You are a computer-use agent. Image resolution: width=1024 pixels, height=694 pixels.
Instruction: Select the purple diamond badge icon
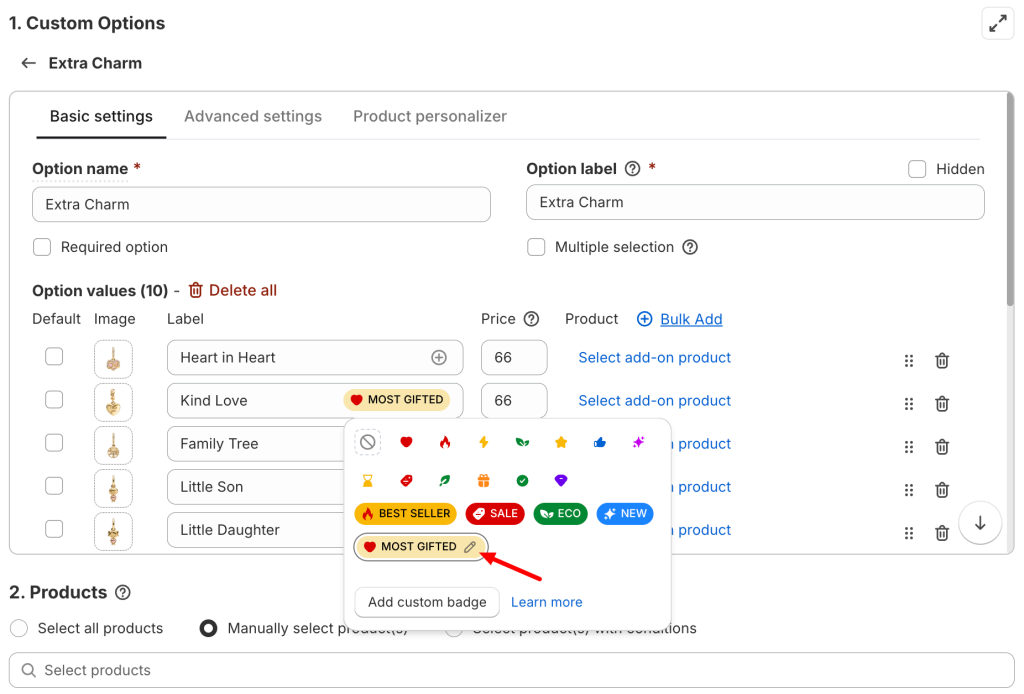point(561,481)
